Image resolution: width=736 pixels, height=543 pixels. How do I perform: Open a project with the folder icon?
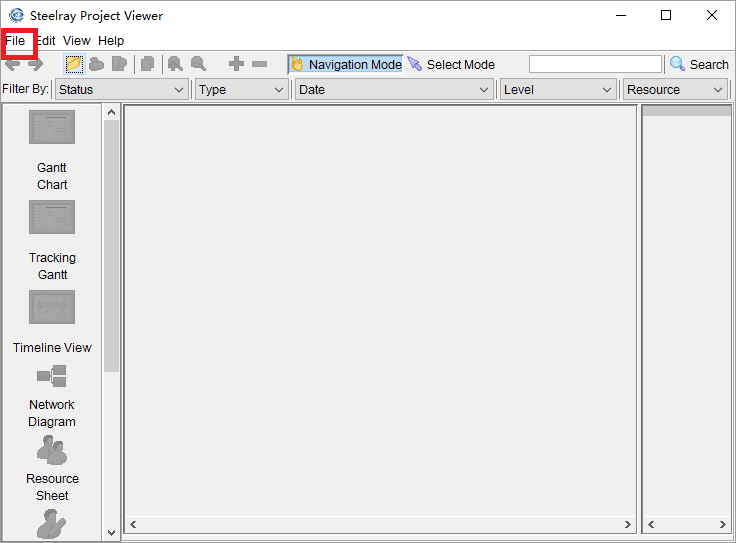74,64
